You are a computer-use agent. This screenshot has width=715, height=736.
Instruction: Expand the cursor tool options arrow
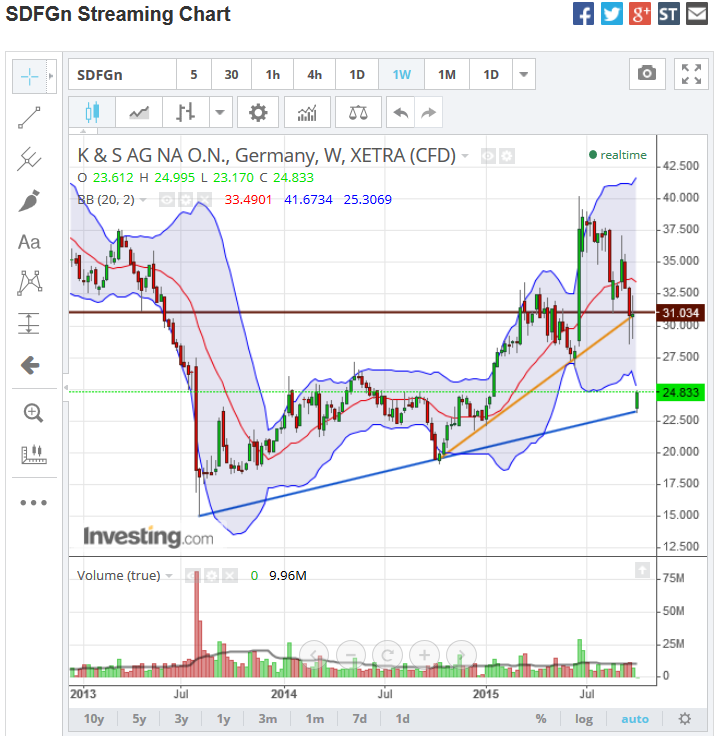[x=51, y=76]
